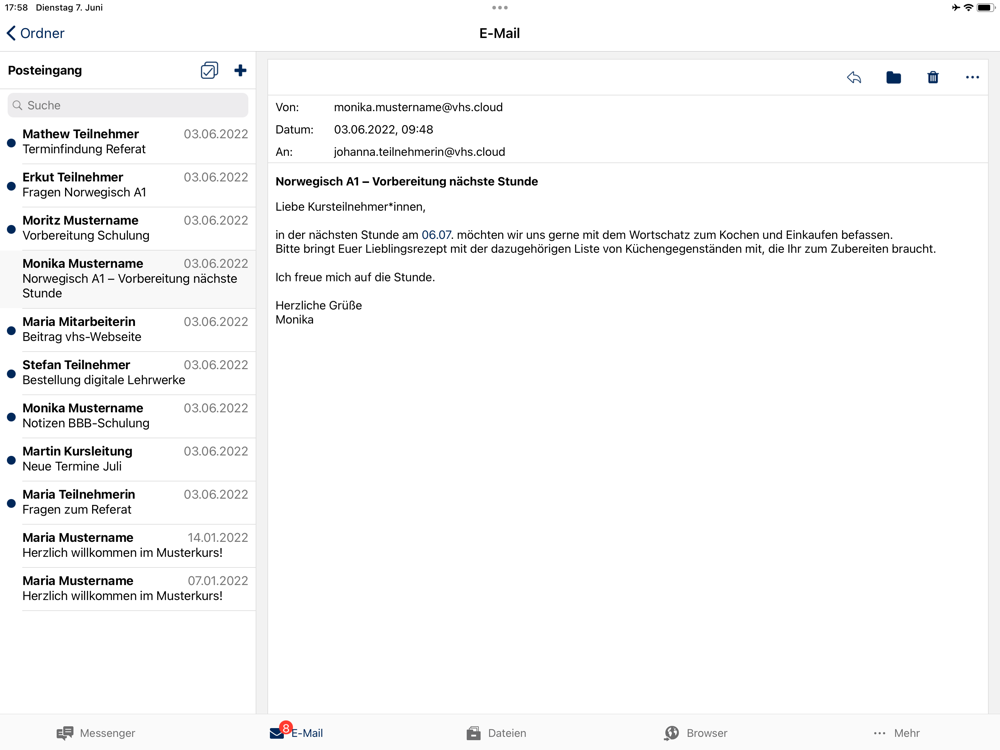Open email from Mathew Teilnehmer
The height and width of the screenshot is (750, 1000).
pyautogui.click(x=128, y=142)
